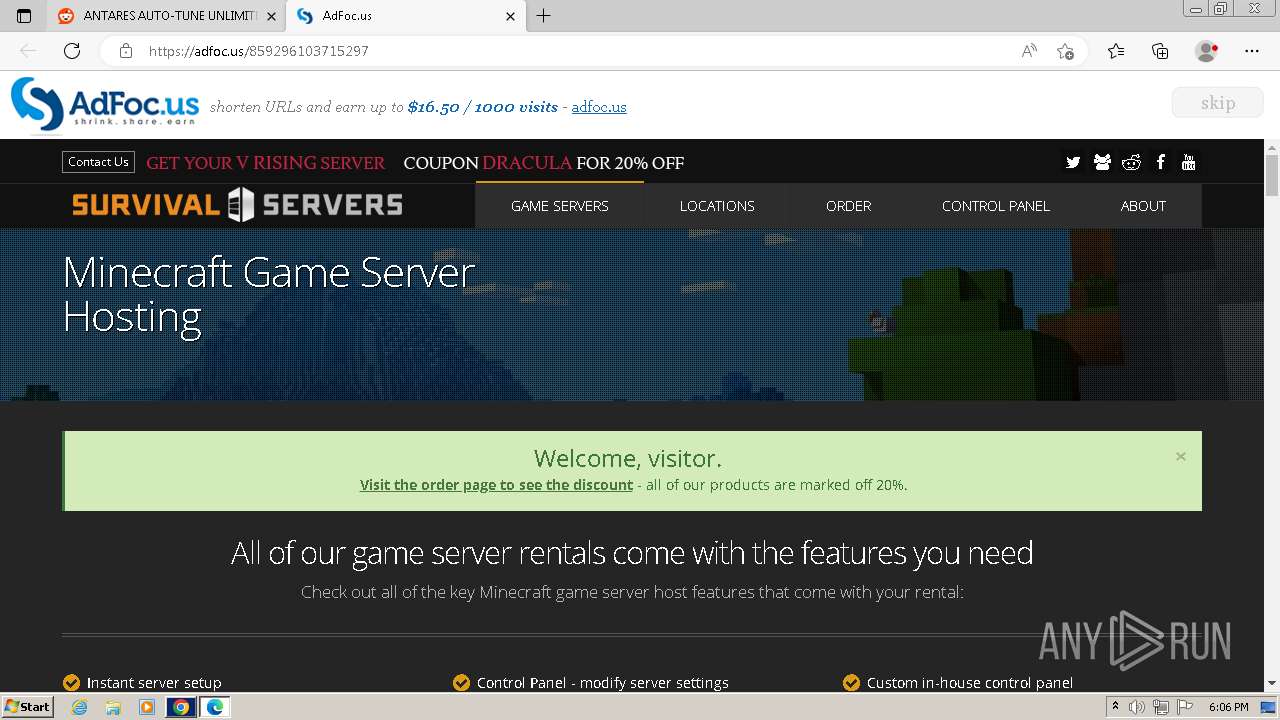The width and height of the screenshot is (1280, 720).
Task: Click Custom in-house control panel text
Action: [x=970, y=682]
